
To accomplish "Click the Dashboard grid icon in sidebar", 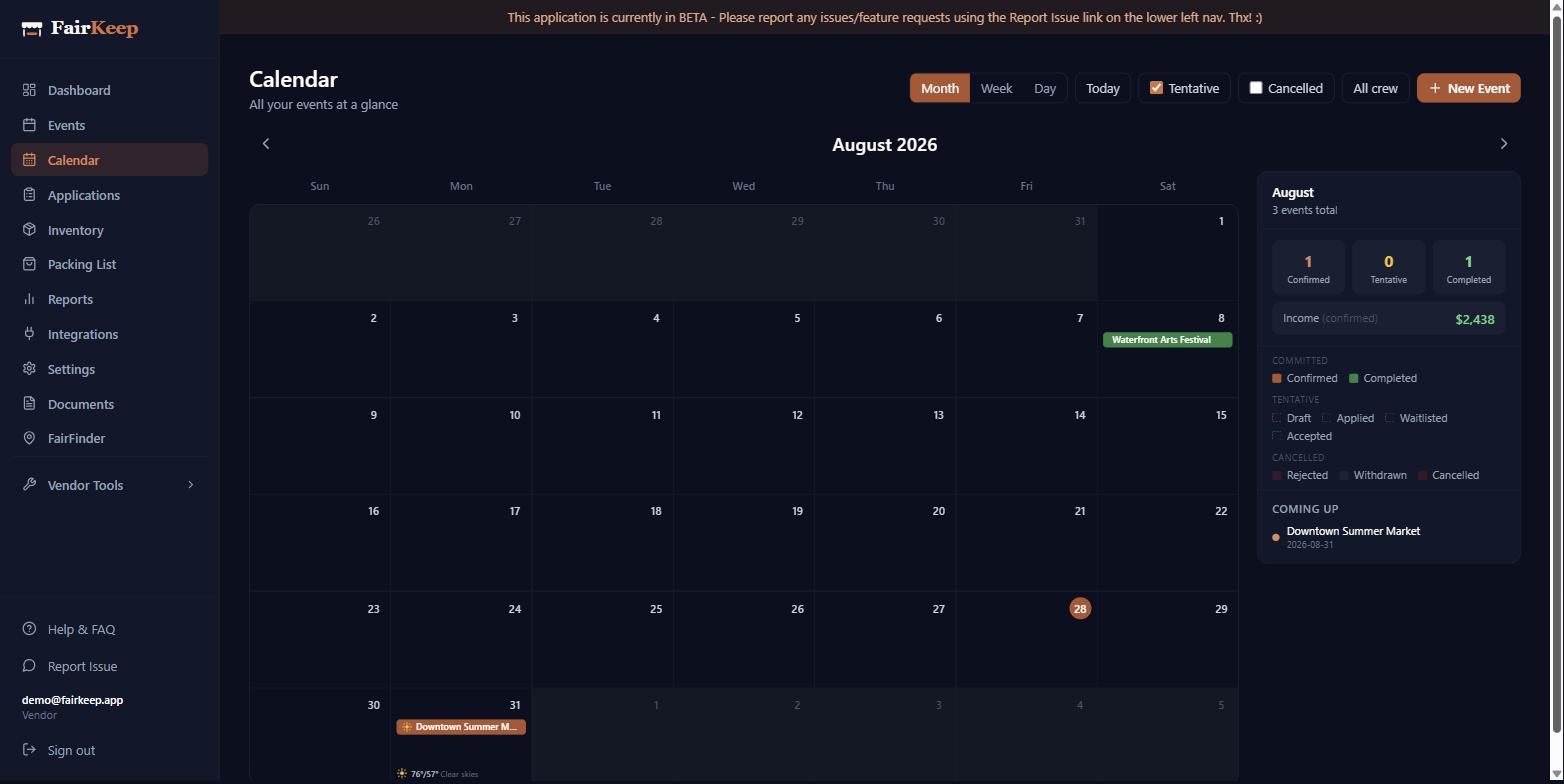I will [29, 90].
